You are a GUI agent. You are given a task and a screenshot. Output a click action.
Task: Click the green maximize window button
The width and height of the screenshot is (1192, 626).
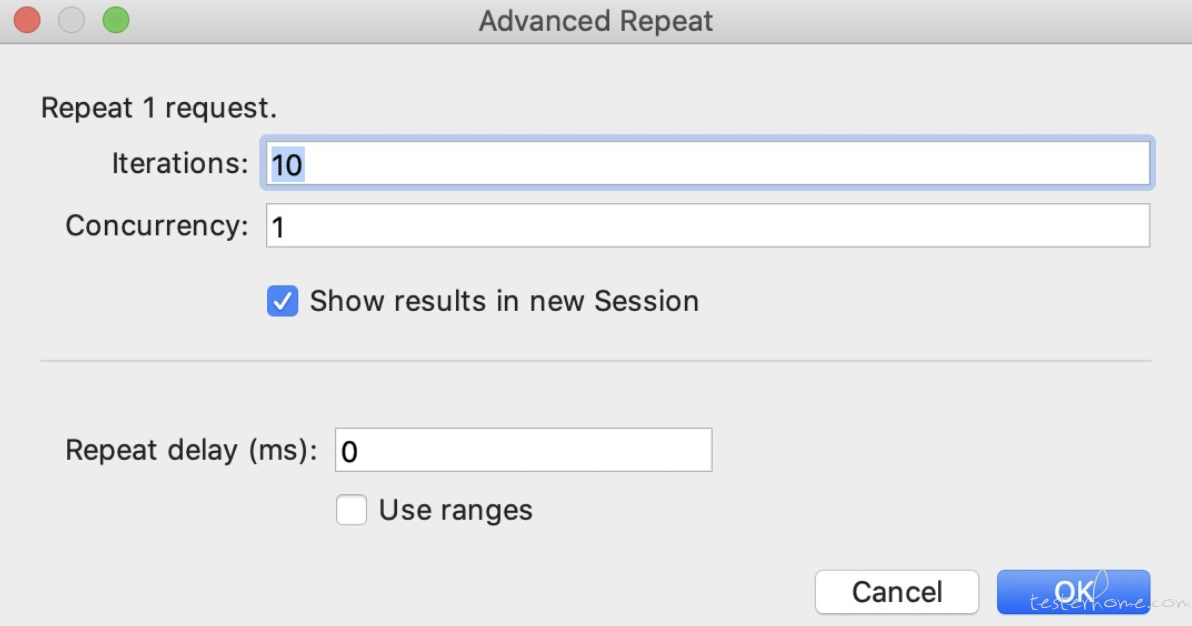[x=116, y=20]
